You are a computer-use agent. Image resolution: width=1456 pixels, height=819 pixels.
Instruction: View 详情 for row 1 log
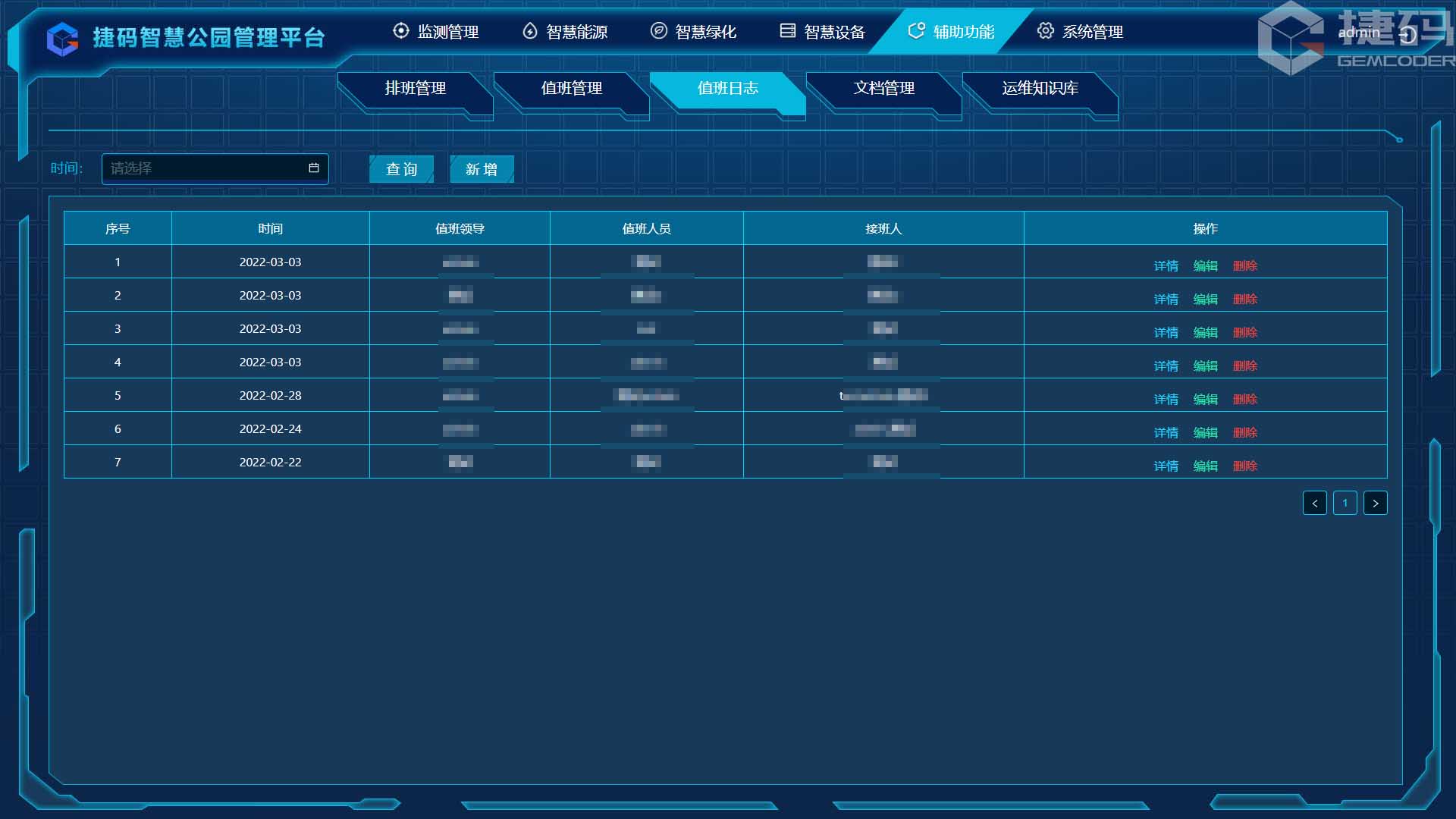(1166, 266)
